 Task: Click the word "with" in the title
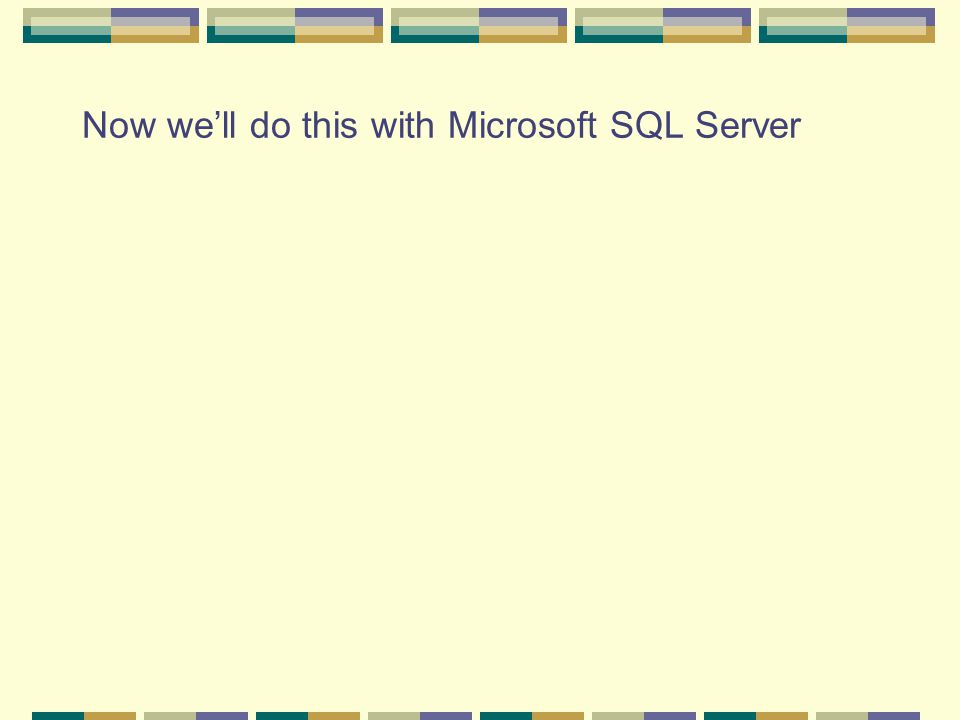tap(403, 125)
